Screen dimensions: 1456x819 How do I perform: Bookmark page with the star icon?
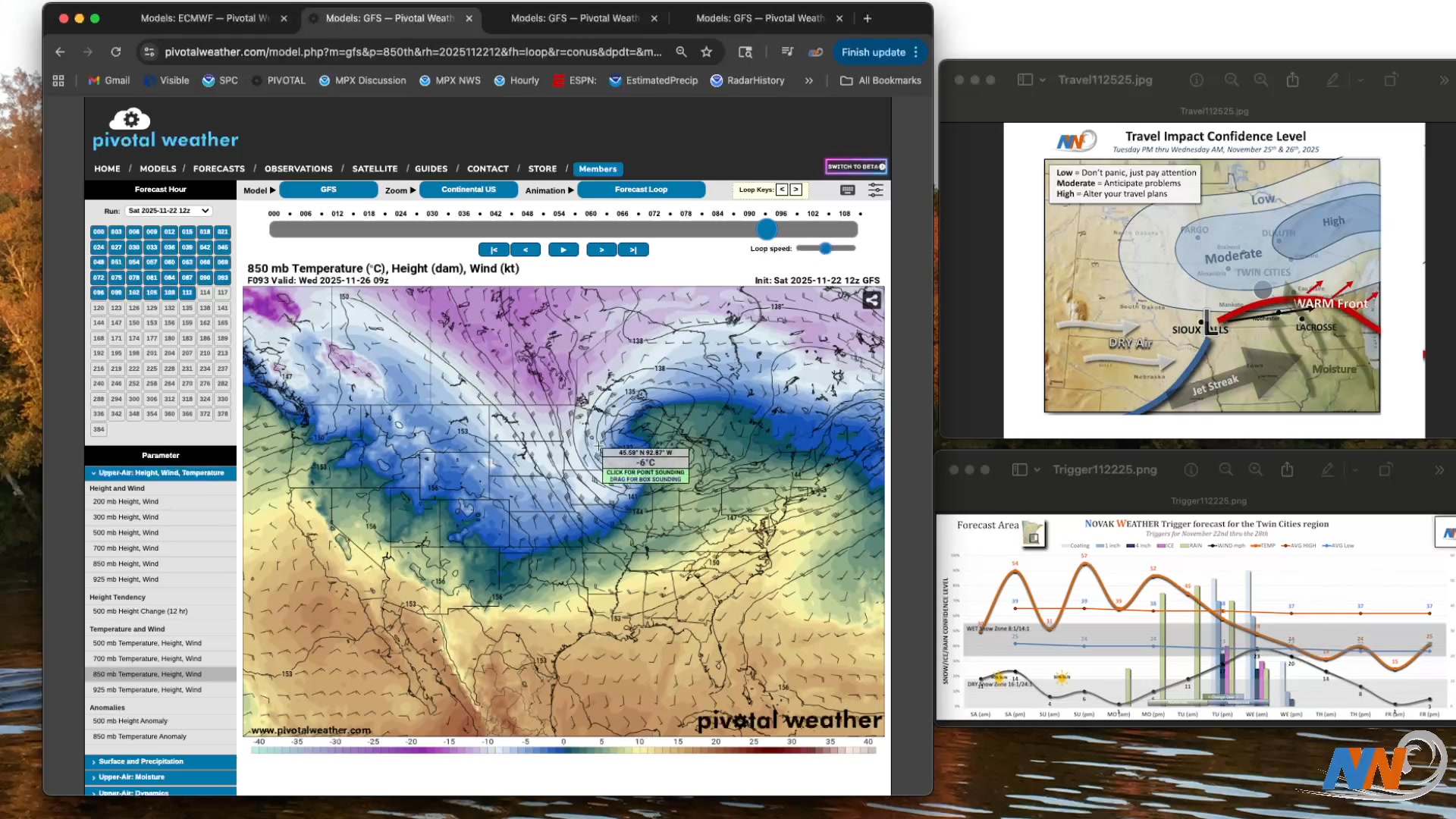click(707, 52)
